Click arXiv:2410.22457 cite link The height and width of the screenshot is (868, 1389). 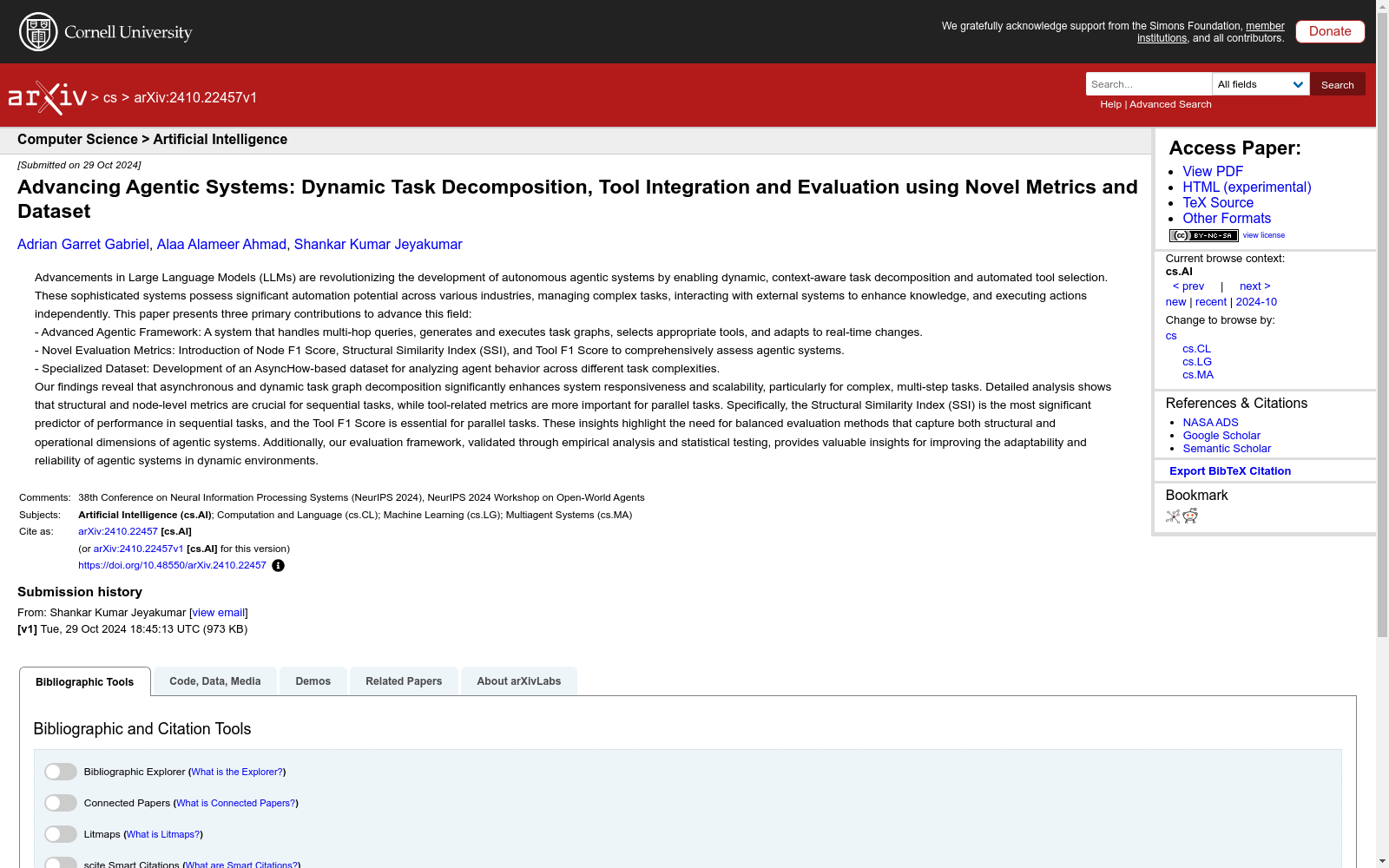point(118,532)
